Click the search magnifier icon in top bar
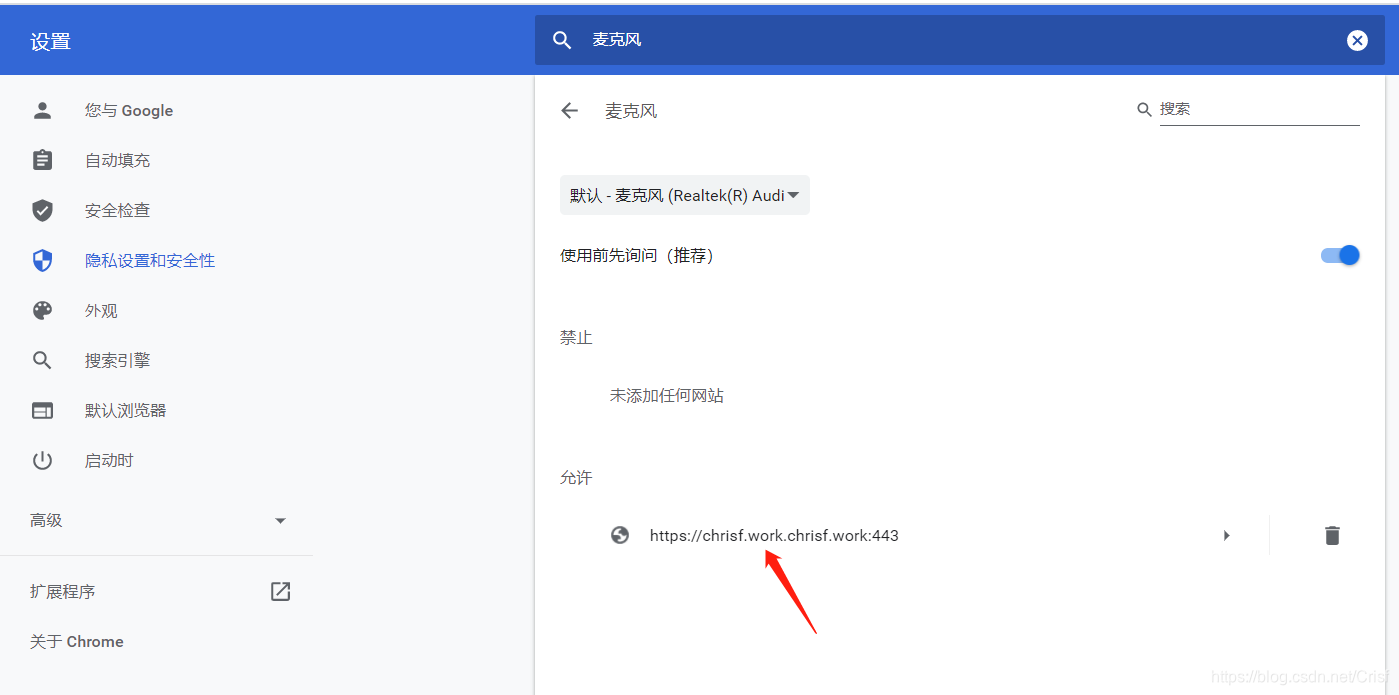 pos(562,40)
